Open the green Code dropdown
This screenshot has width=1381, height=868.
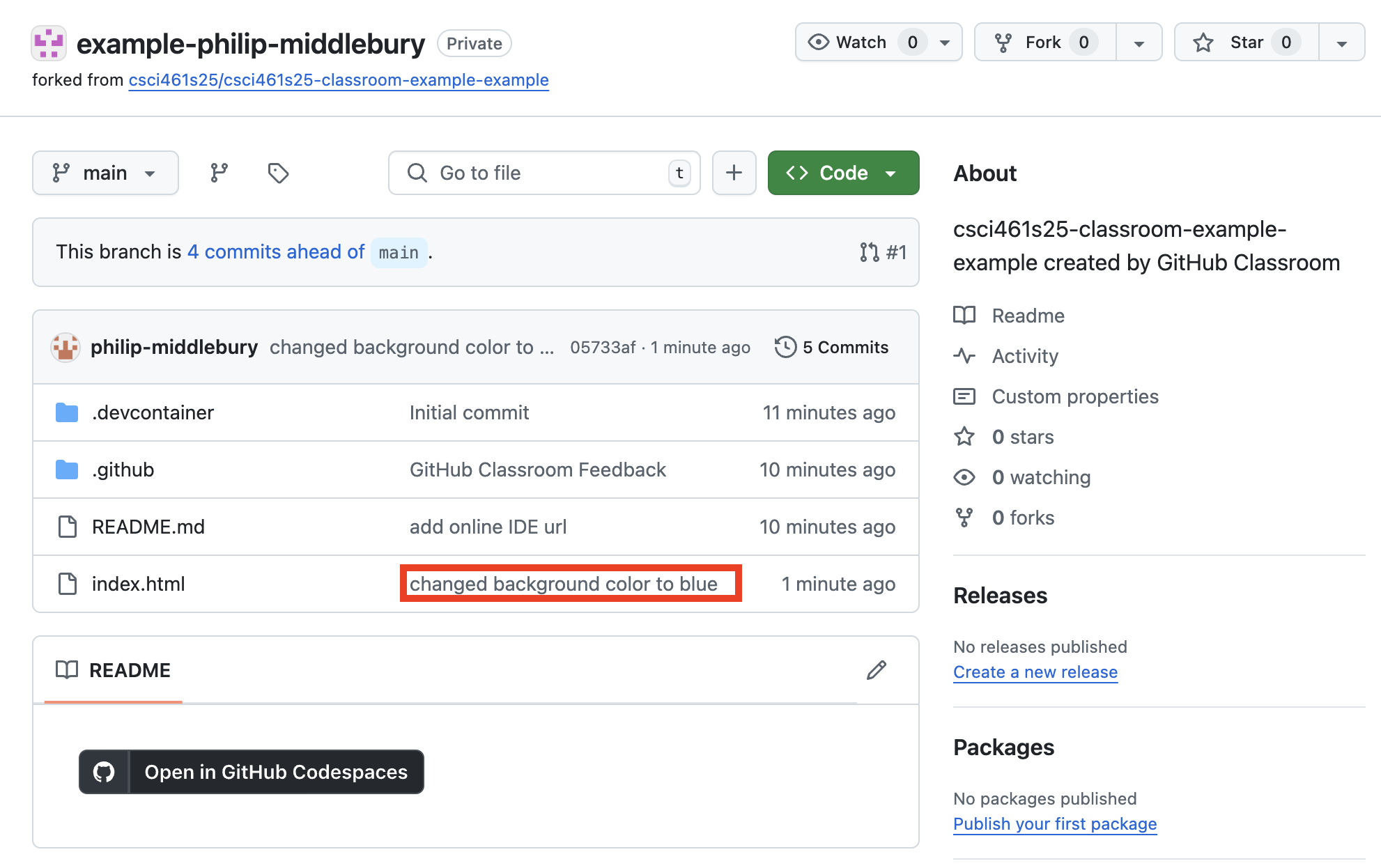click(x=843, y=173)
